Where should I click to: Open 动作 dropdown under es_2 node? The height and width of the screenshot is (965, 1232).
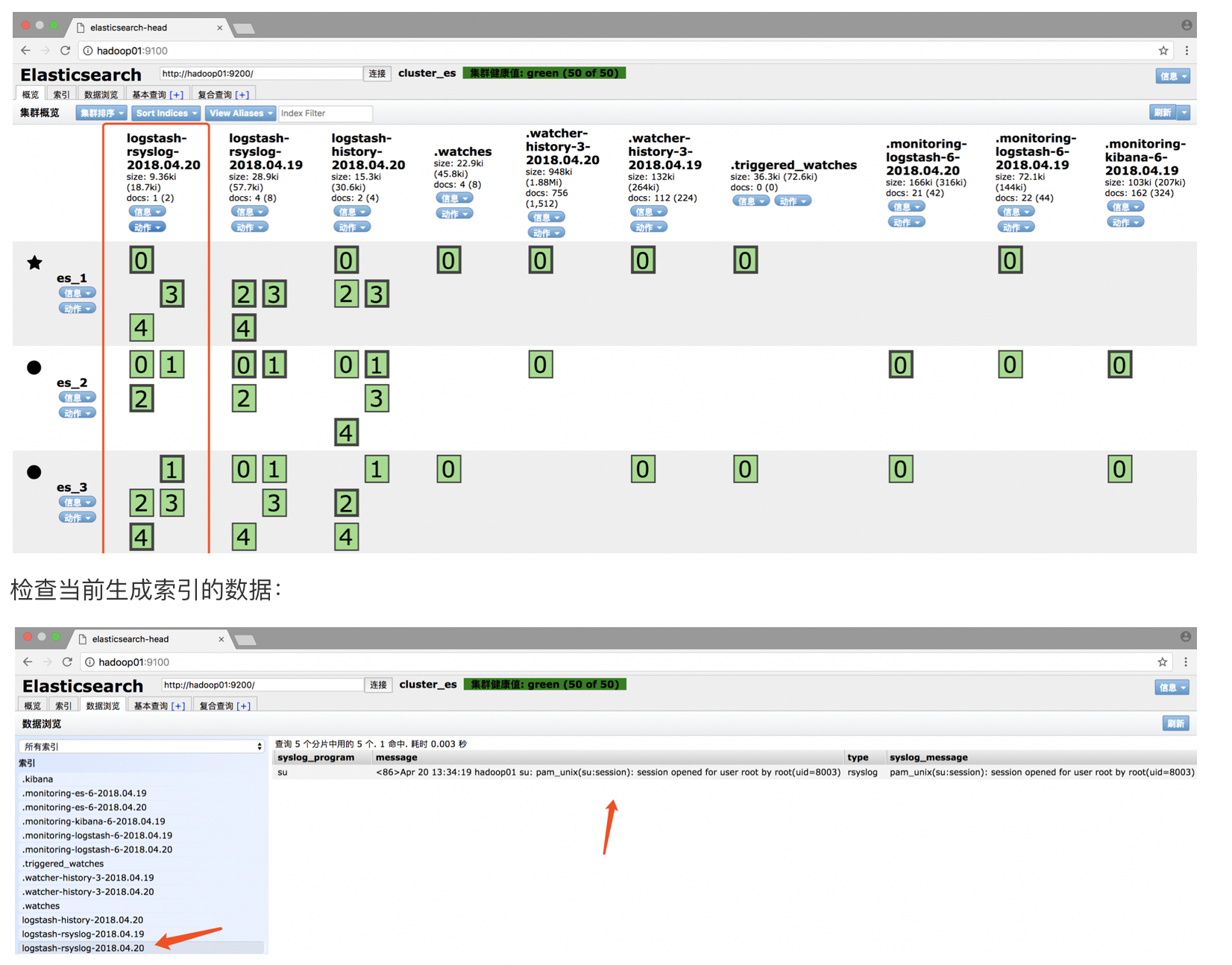tap(78, 413)
